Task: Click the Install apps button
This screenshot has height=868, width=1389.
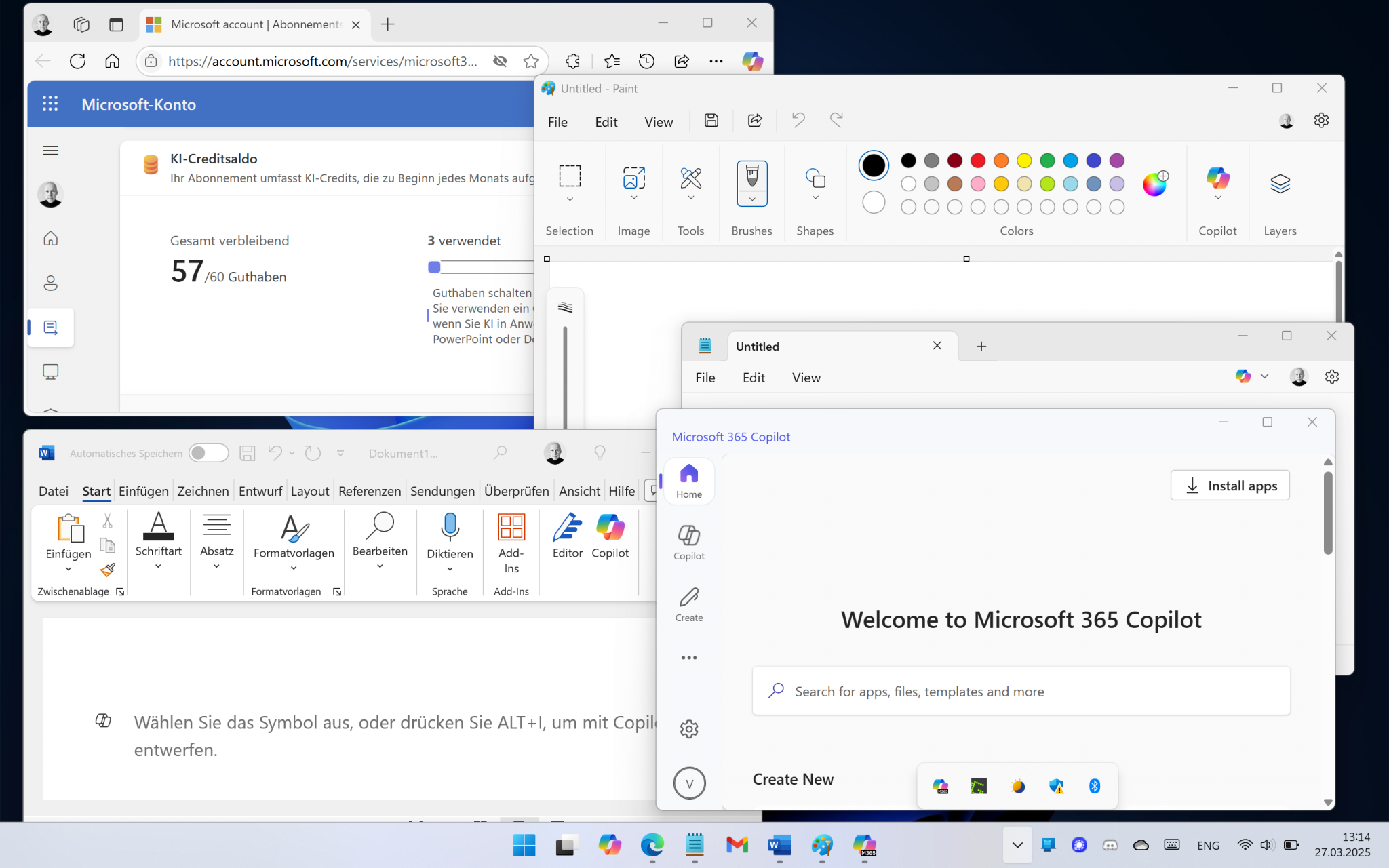Action: pos(1230,486)
